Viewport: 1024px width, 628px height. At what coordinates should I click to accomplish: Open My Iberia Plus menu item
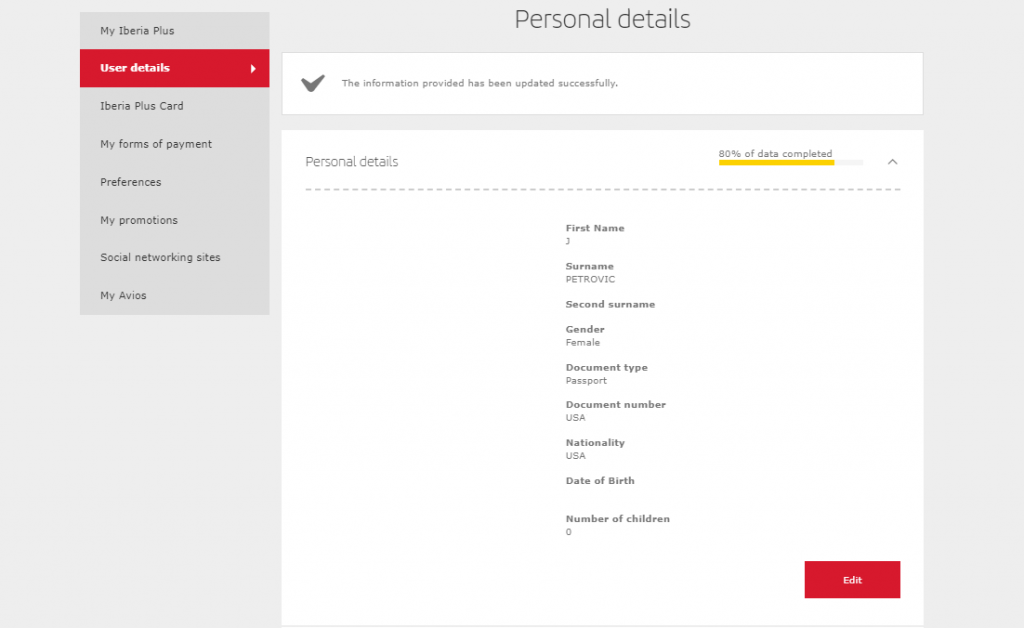(174, 31)
